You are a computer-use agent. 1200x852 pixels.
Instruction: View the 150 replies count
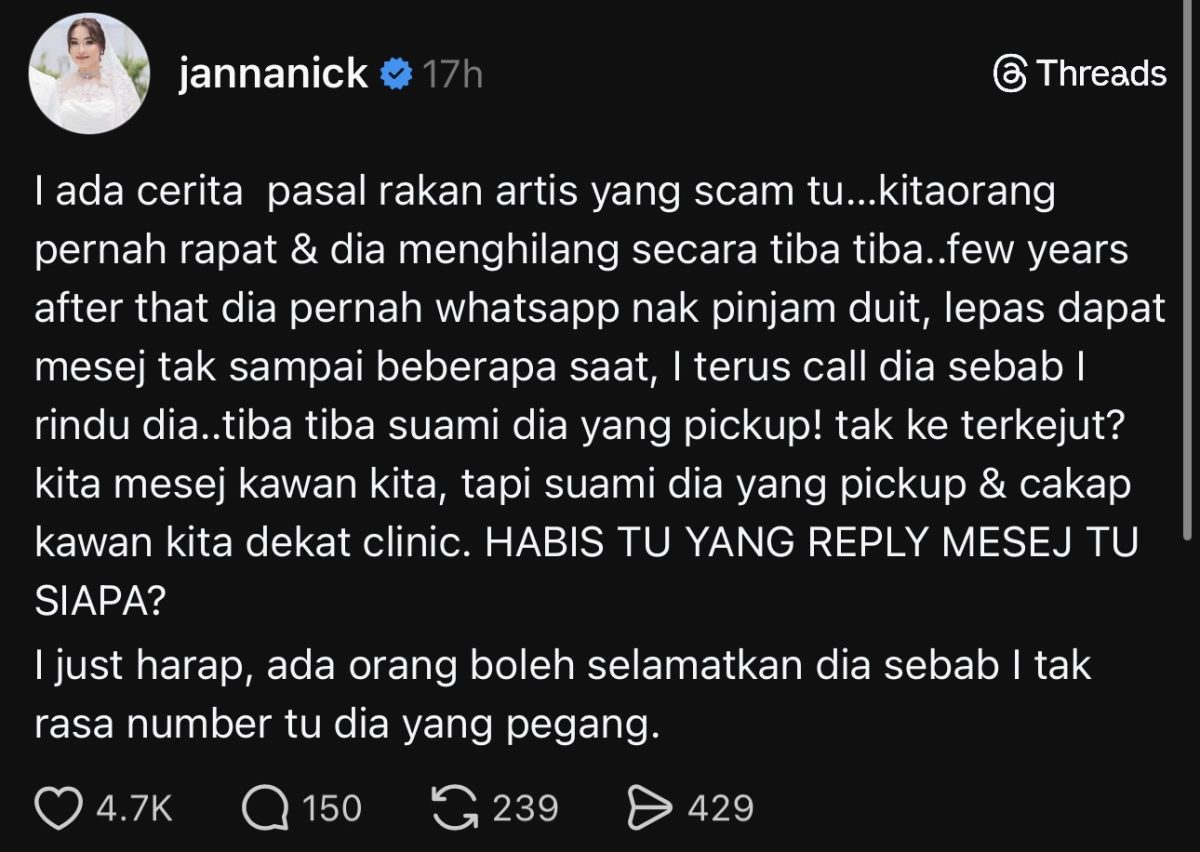332,808
